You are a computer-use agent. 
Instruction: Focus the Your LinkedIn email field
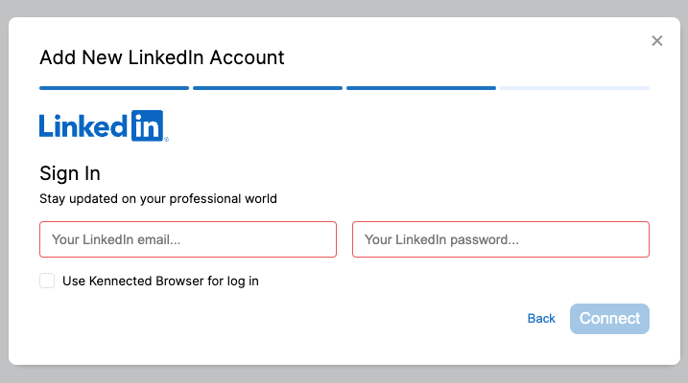(188, 240)
